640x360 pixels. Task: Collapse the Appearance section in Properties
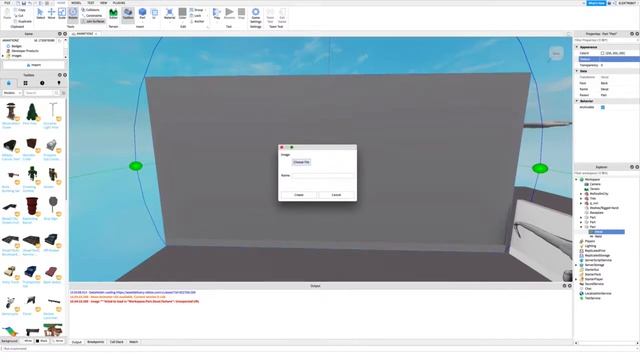pyautogui.click(x=577, y=47)
